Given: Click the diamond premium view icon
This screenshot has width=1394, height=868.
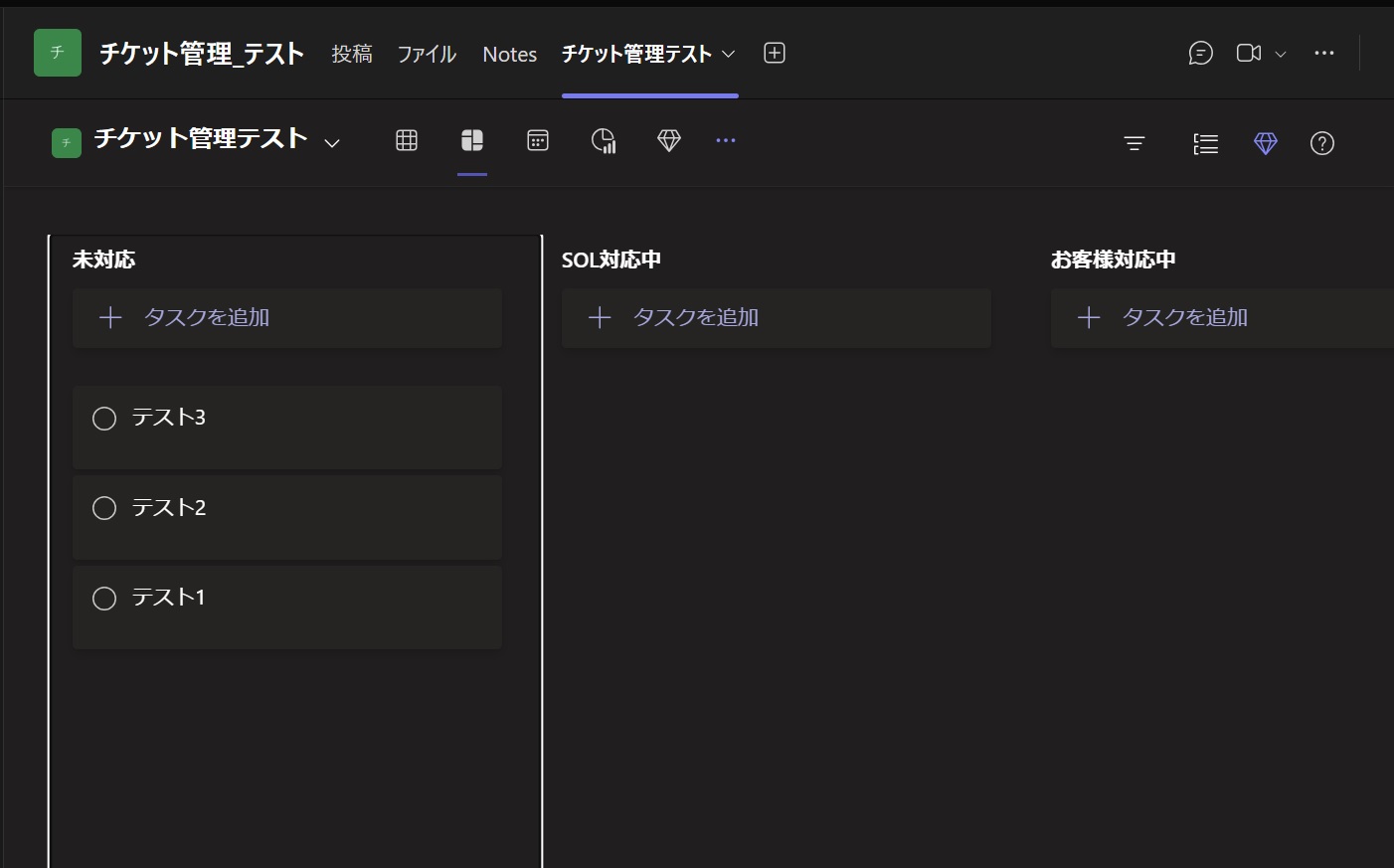Looking at the screenshot, I should (669, 140).
